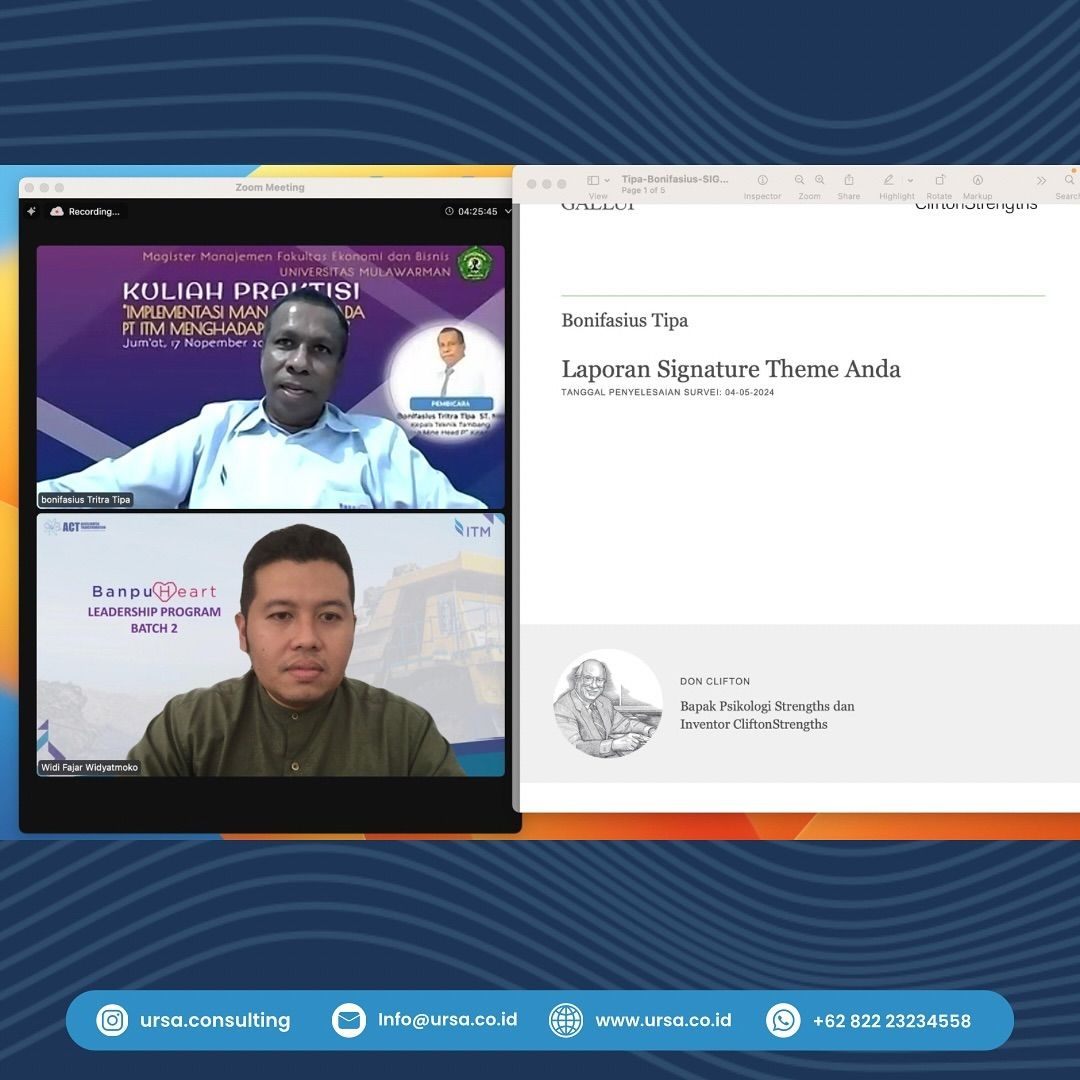The height and width of the screenshot is (1080, 1080).
Task: Click the zoom out magnifier icon
Action: 800,180
